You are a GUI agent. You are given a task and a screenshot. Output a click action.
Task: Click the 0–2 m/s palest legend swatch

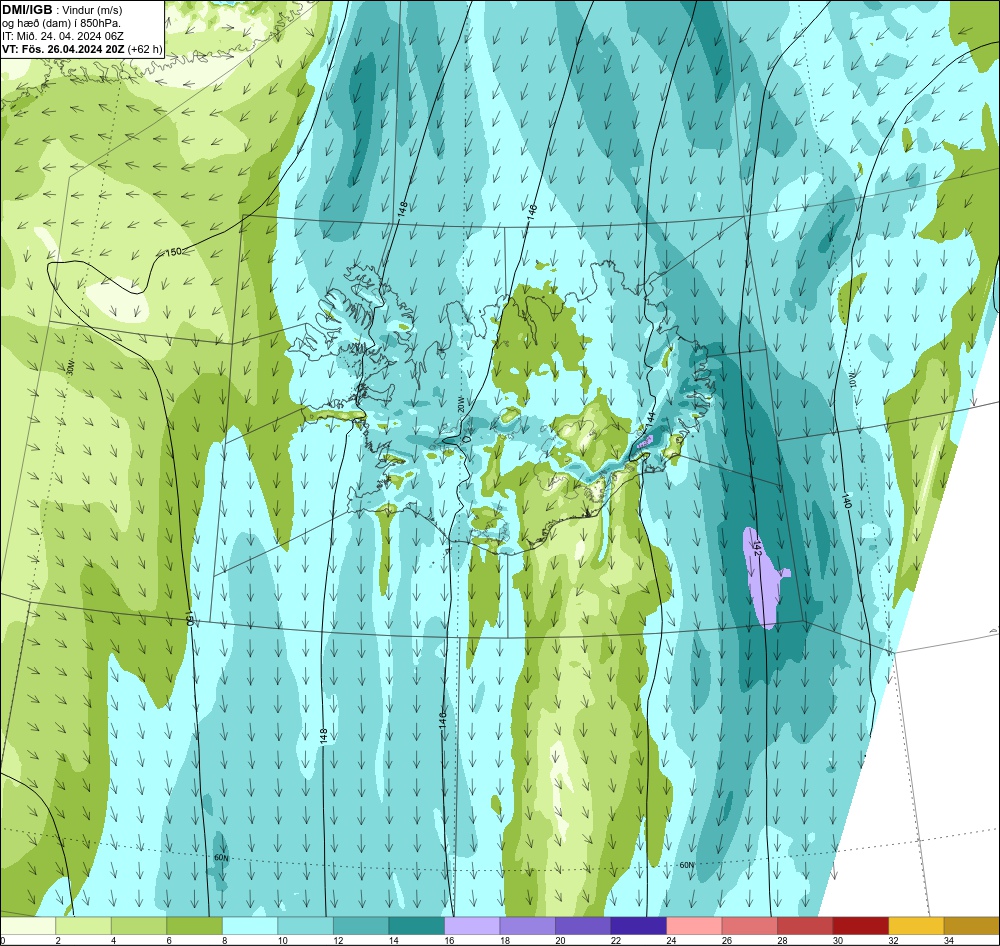28,926
